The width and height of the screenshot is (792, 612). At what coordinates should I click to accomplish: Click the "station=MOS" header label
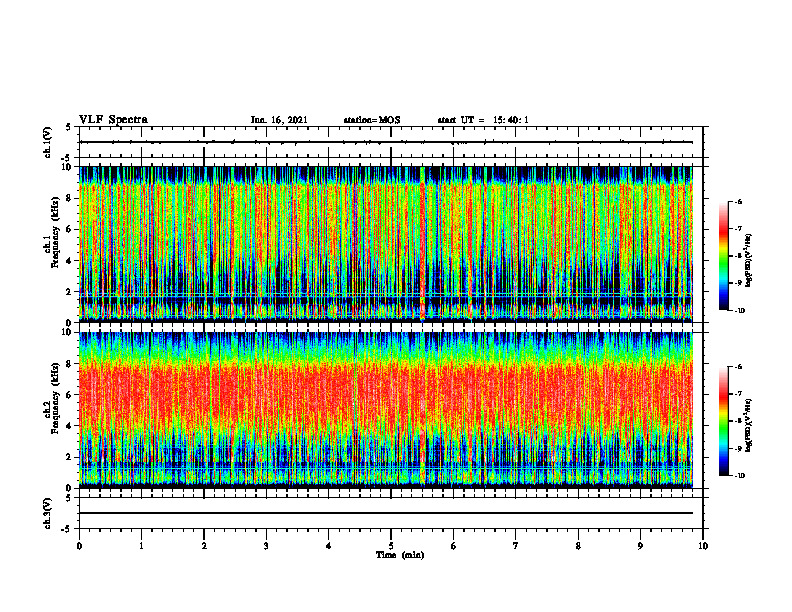(x=372, y=120)
